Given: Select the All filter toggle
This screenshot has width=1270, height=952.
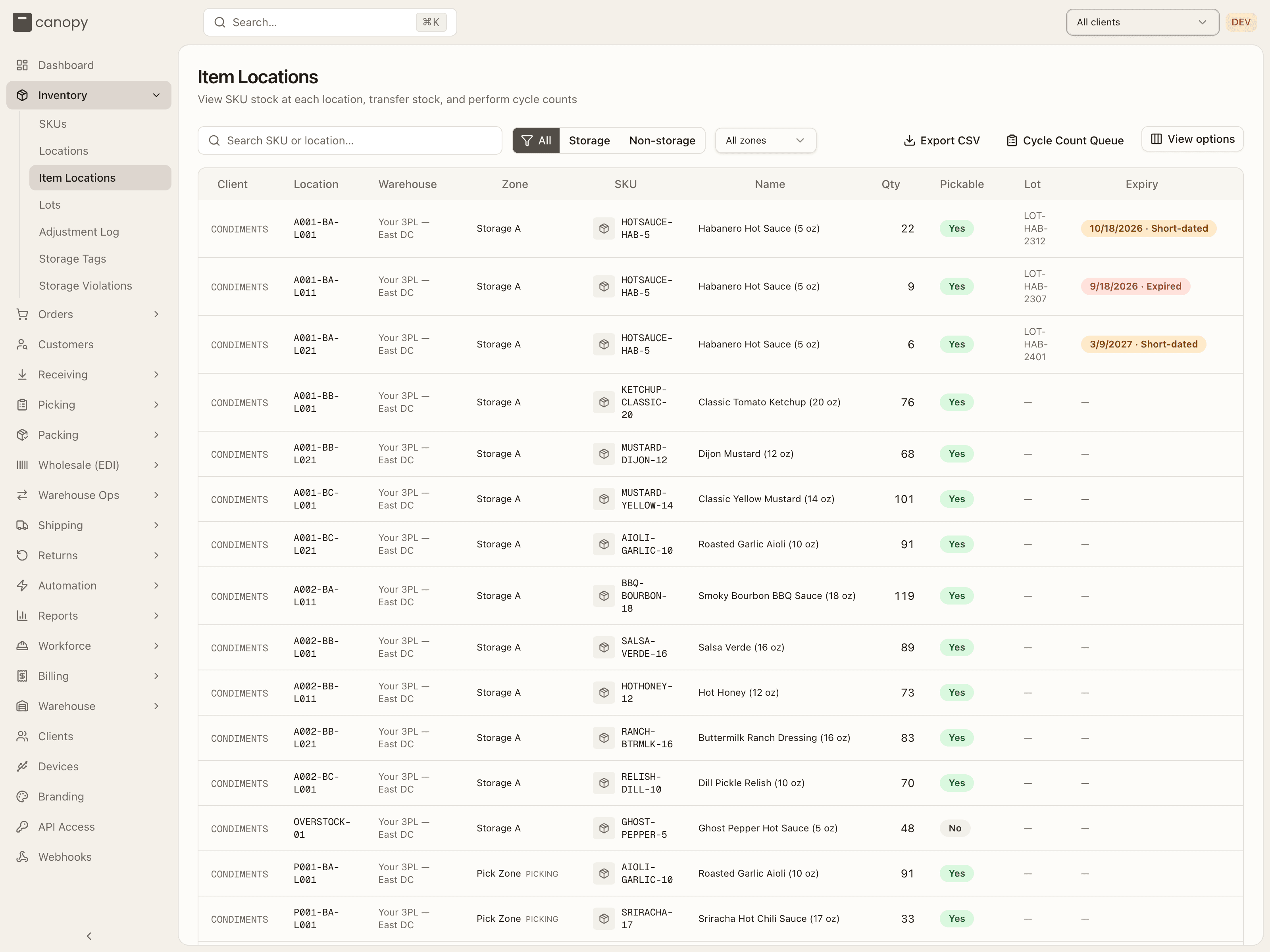Looking at the screenshot, I should tap(536, 140).
